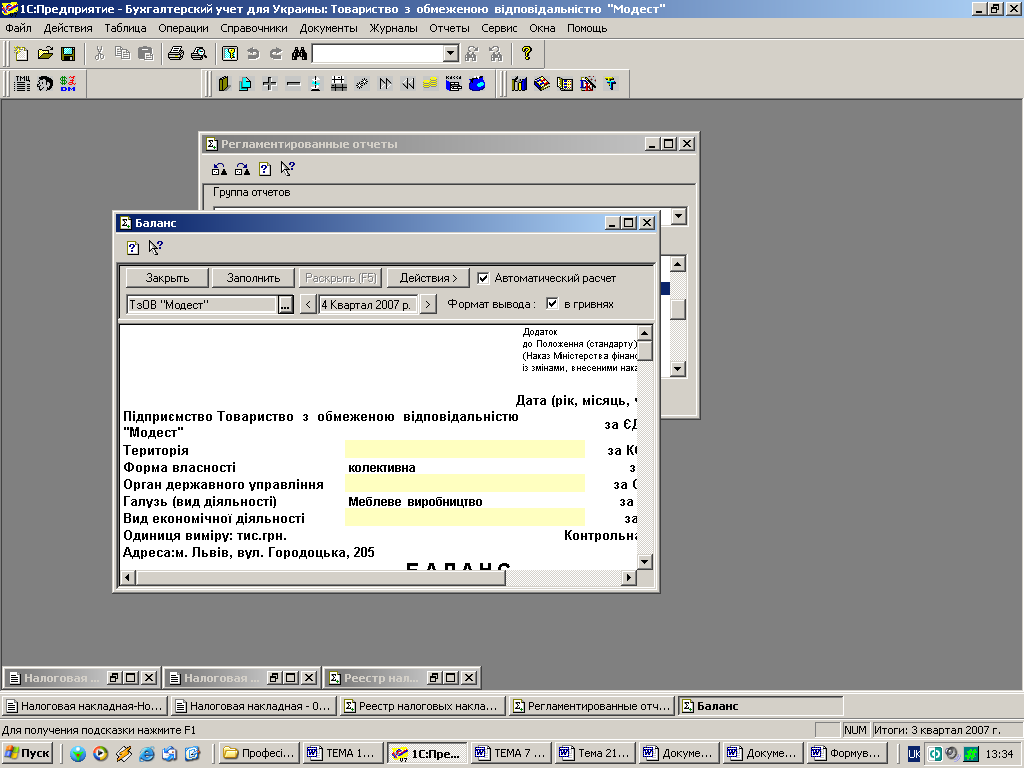The image size is (1024, 768).
Task: Open the Справочники menu
Action: (x=253, y=28)
